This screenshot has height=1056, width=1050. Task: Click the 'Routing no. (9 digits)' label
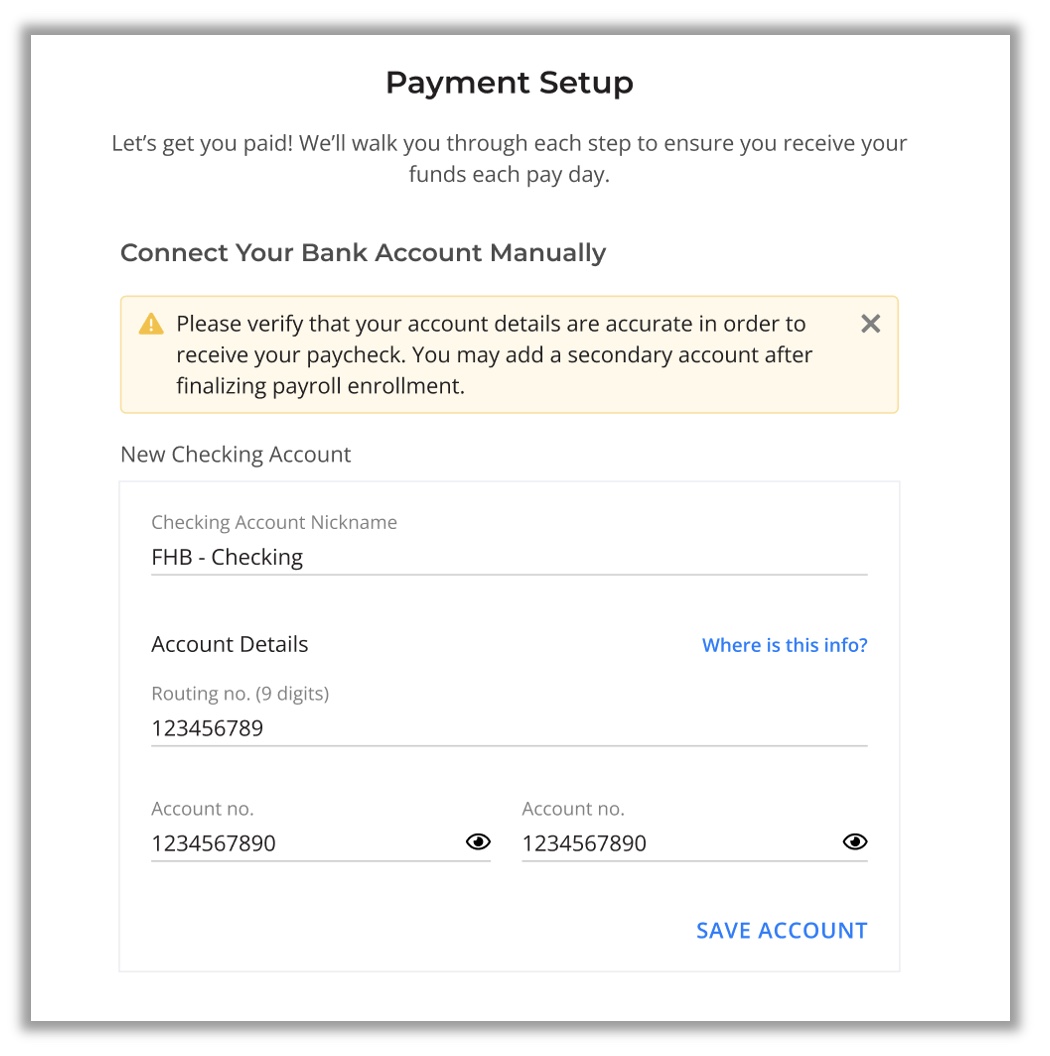(240, 694)
